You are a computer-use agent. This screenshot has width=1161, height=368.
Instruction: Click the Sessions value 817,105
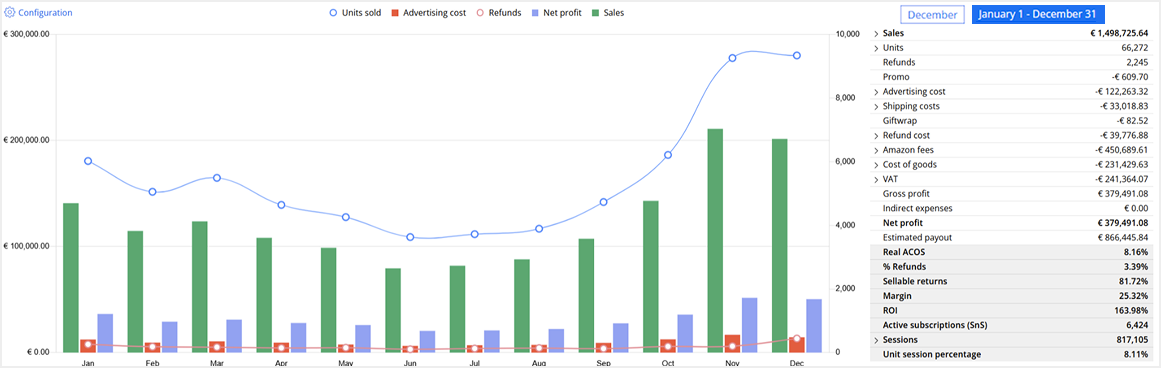(x=1132, y=340)
